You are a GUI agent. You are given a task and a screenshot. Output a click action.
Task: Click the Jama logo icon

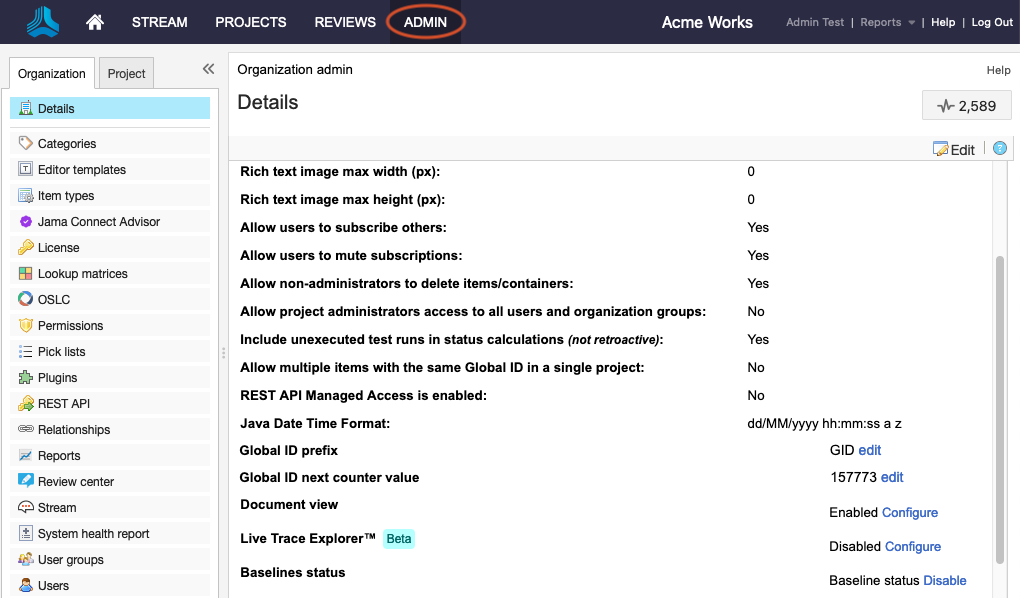(42, 22)
